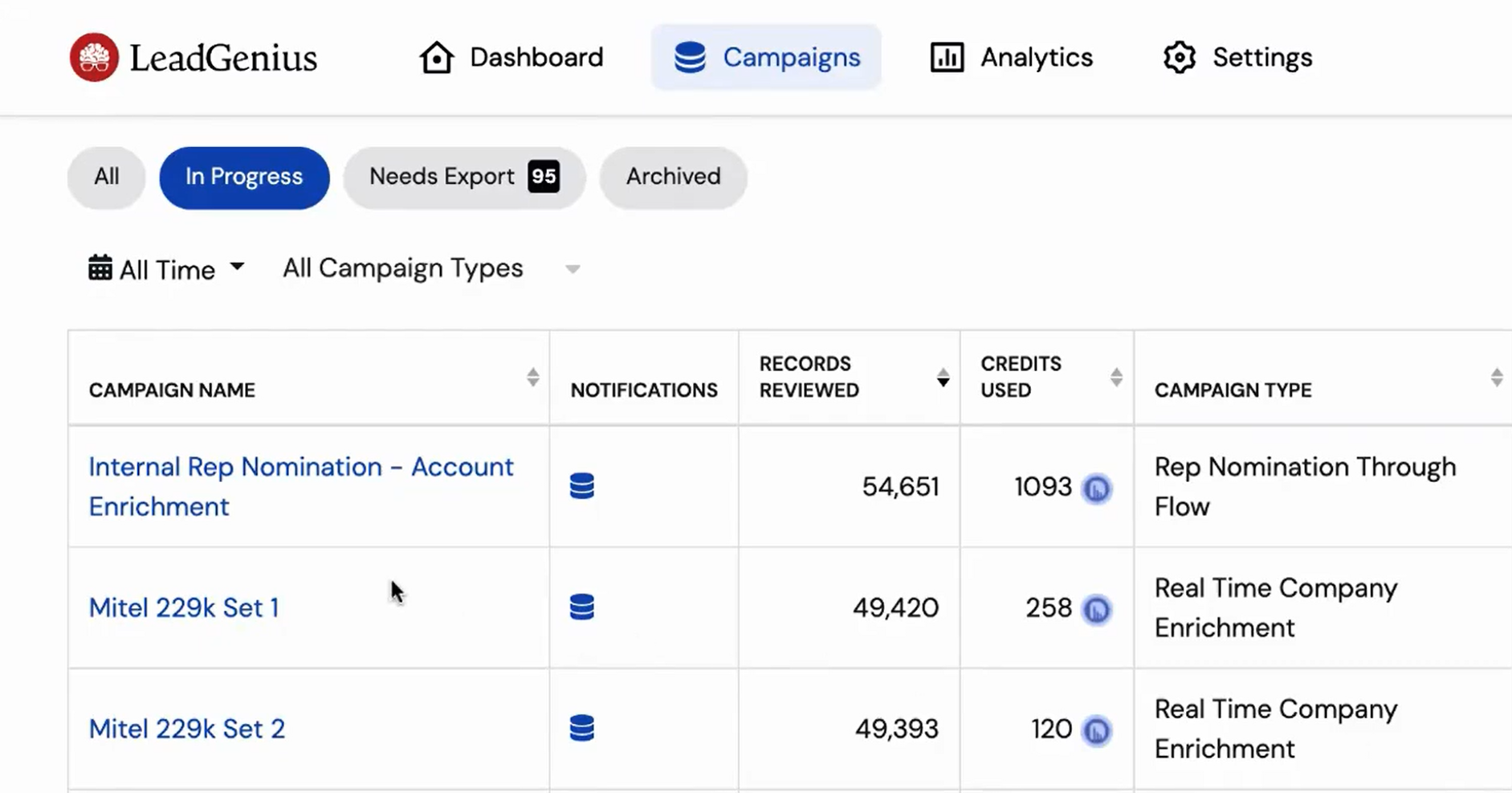
Task: Click notification icon for Mitel 229k Set 2
Action: coord(582,729)
